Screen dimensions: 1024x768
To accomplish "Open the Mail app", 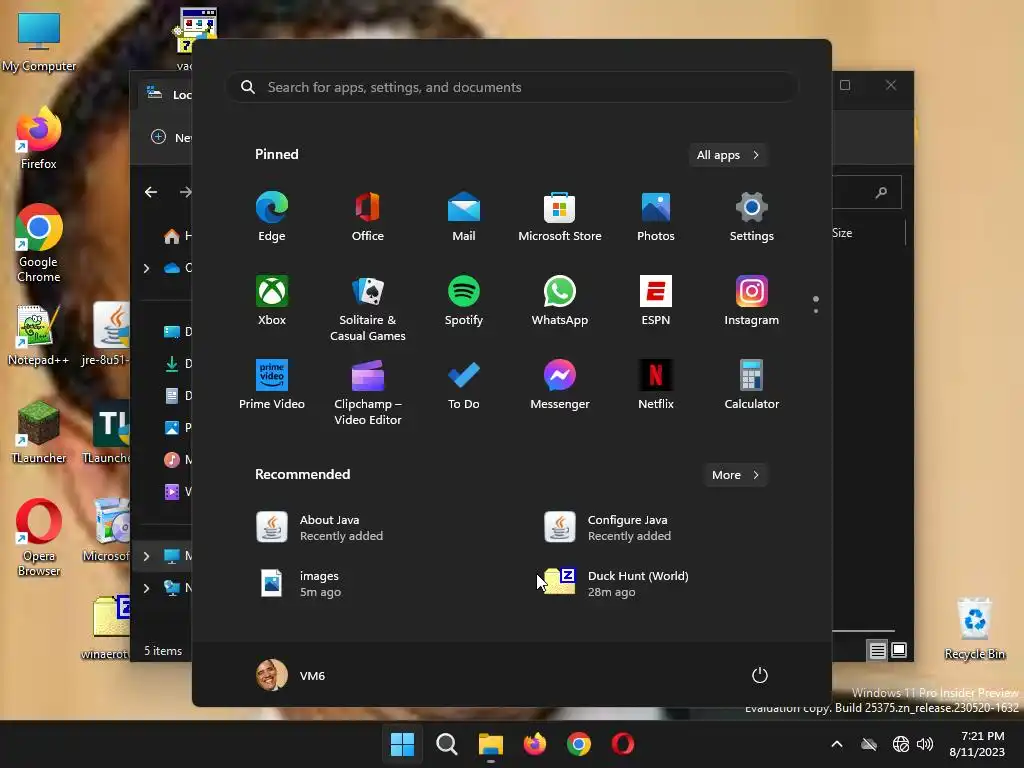I will (x=464, y=217).
